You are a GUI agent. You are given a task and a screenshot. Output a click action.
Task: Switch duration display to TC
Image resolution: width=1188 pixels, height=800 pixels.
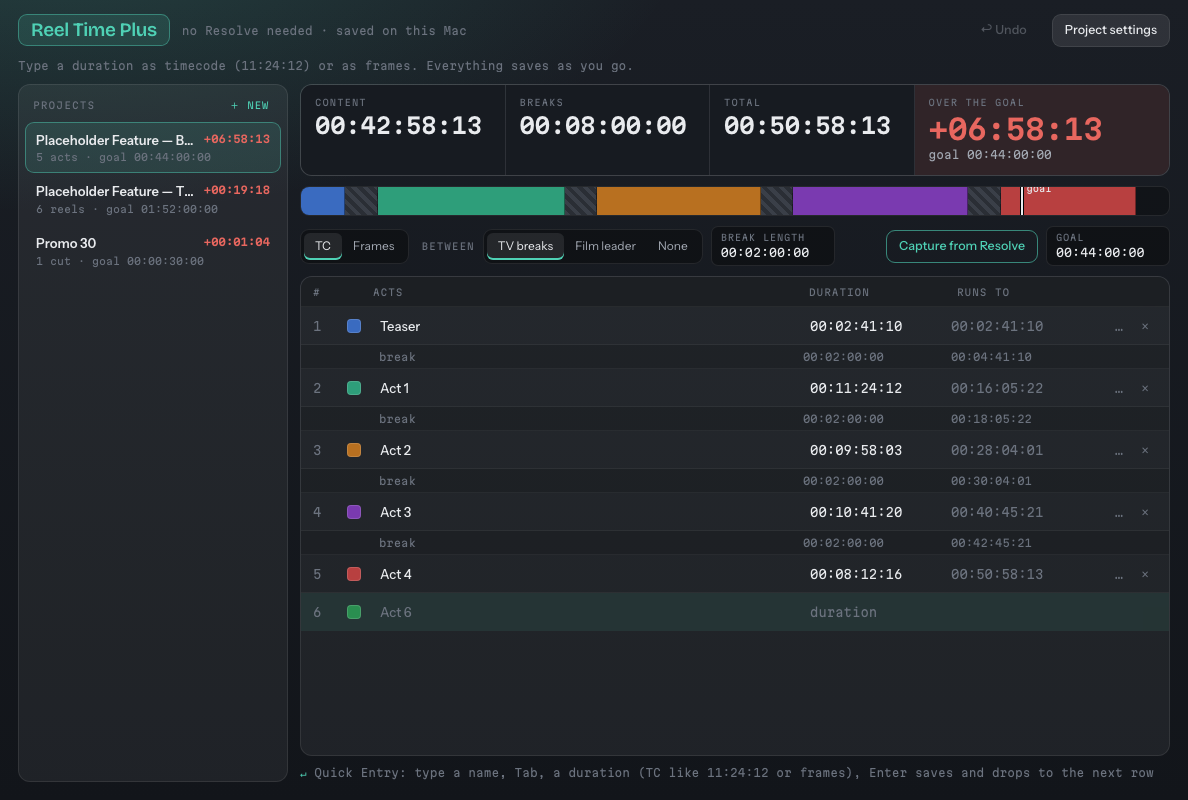[323, 246]
